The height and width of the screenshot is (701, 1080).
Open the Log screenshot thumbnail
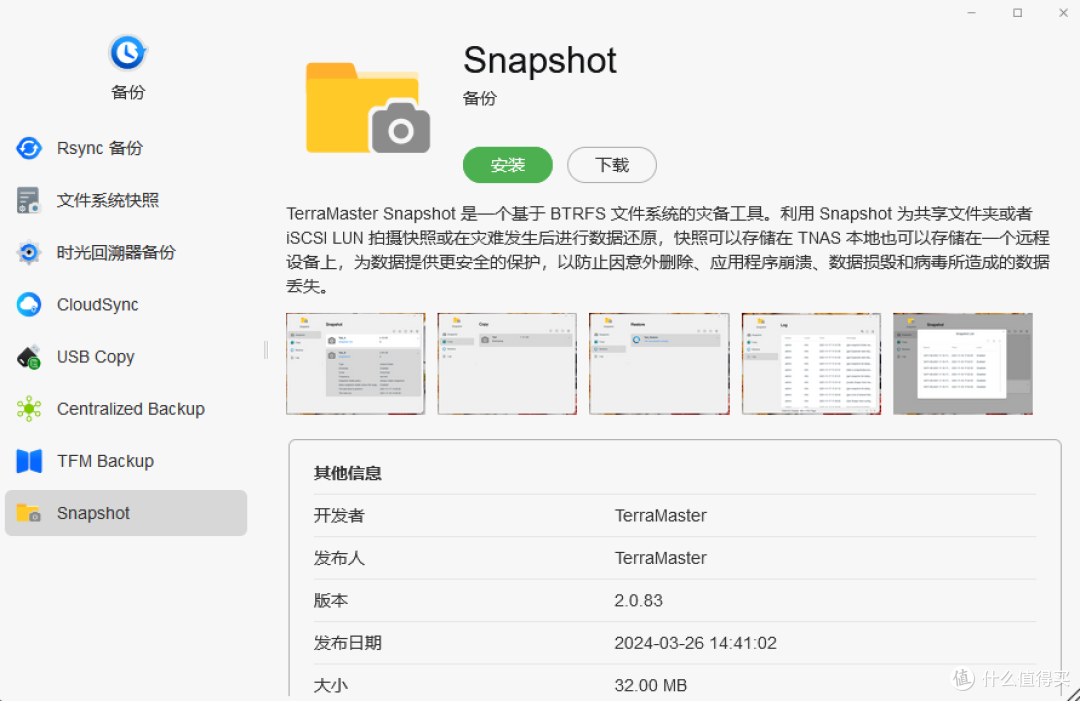pos(811,364)
